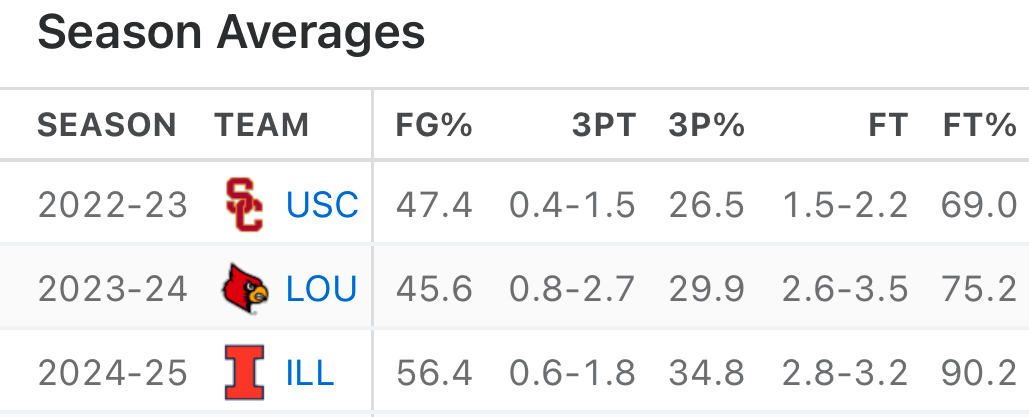Click the 3PT column header
This screenshot has width=1029, height=417.
pos(603,125)
